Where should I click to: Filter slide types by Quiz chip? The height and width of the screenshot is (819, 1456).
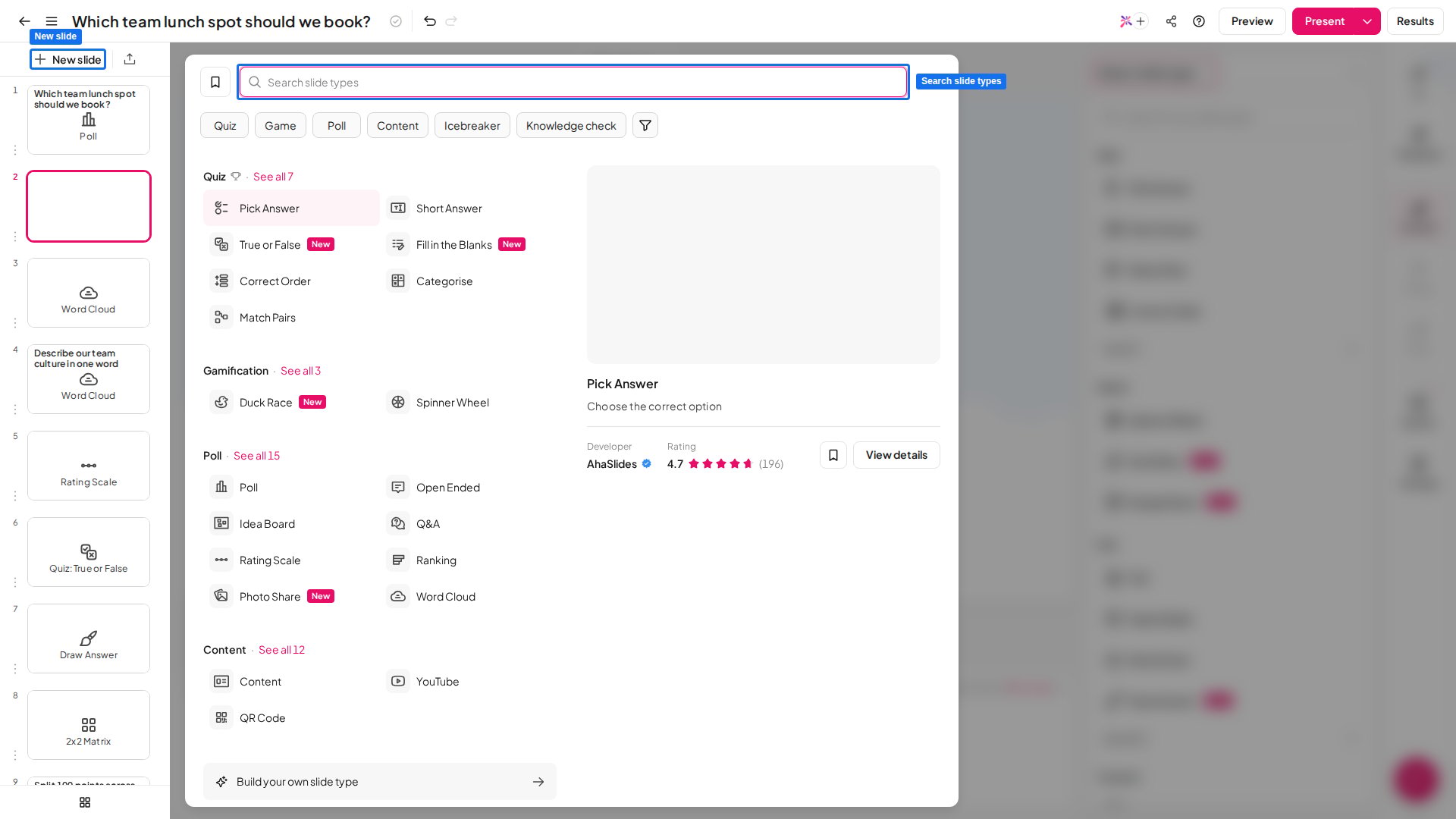coord(224,126)
